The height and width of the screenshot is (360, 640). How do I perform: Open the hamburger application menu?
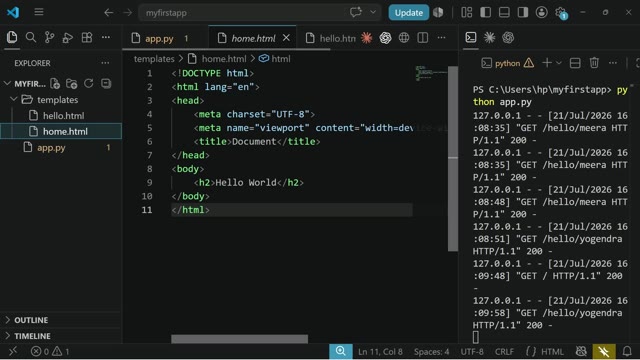pyautogui.click(x=39, y=12)
